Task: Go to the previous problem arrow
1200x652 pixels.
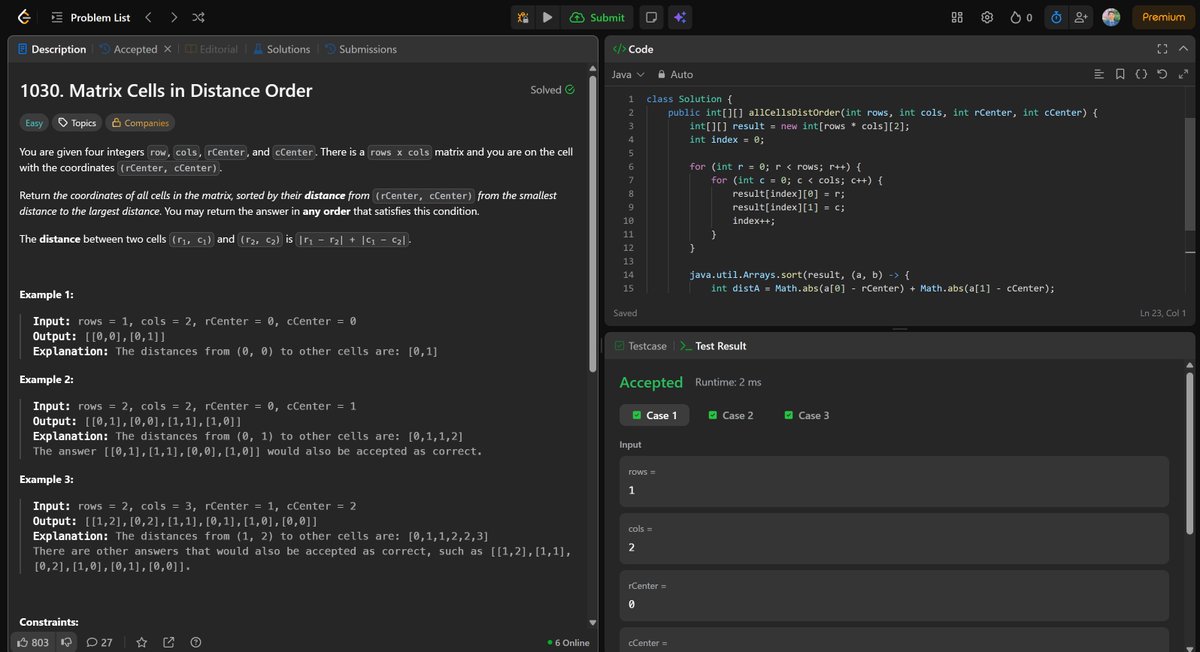Action: click(x=148, y=17)
